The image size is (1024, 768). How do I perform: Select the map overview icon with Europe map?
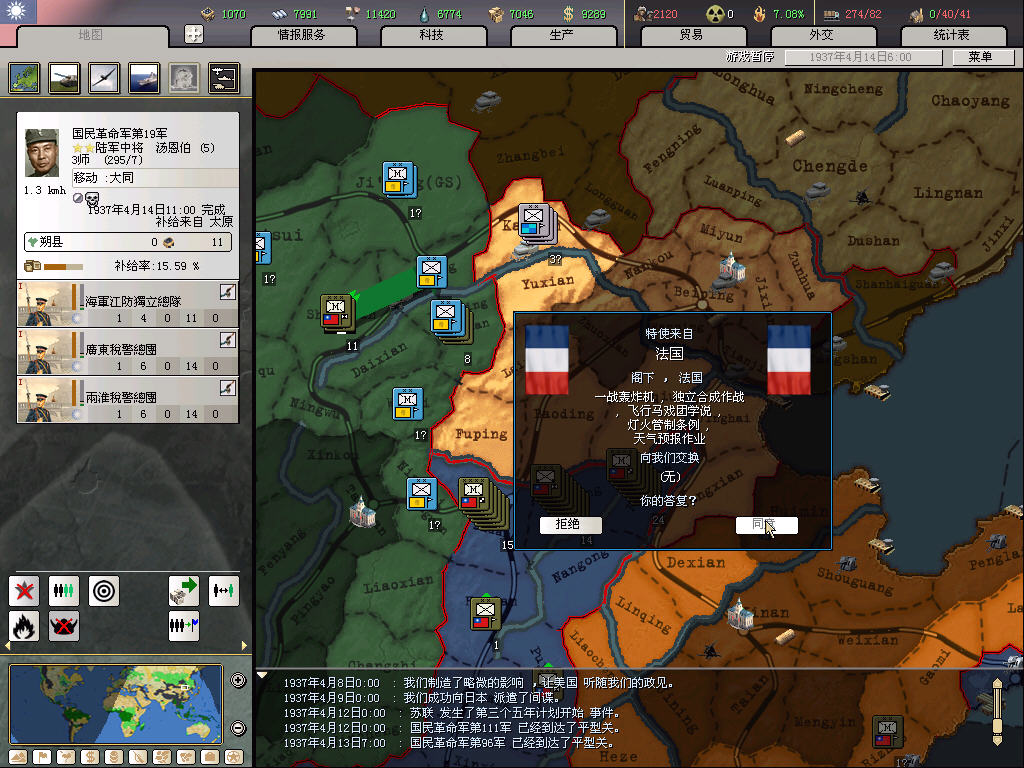25,78
